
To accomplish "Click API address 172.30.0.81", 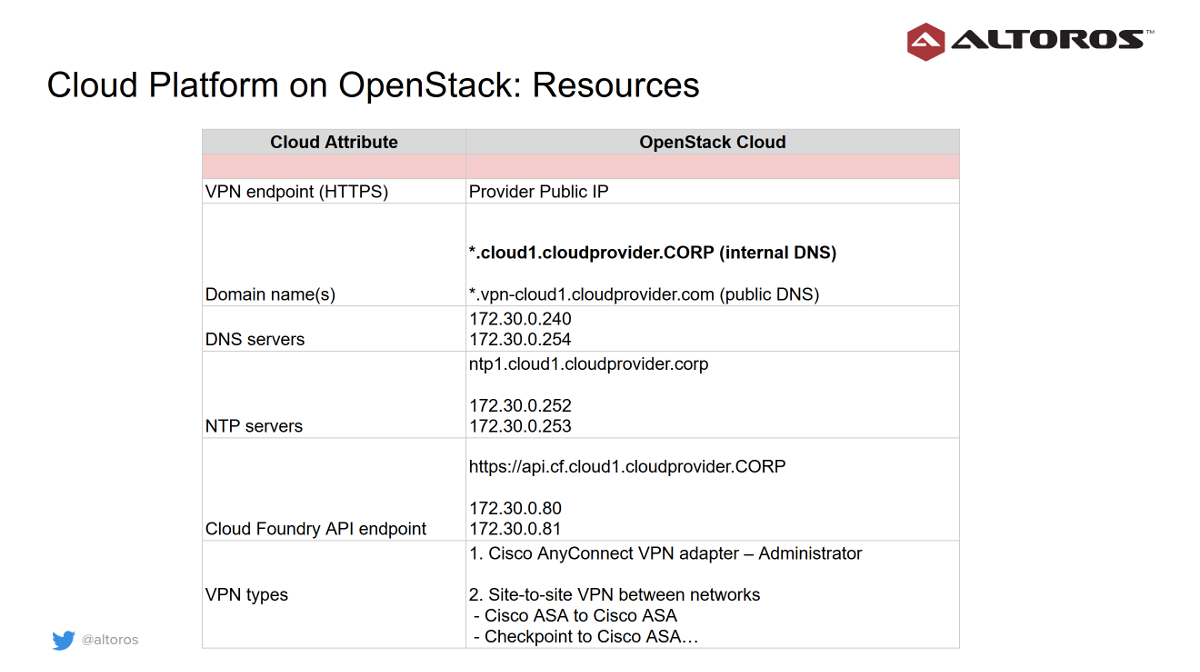I will click(x=515, y=529).
